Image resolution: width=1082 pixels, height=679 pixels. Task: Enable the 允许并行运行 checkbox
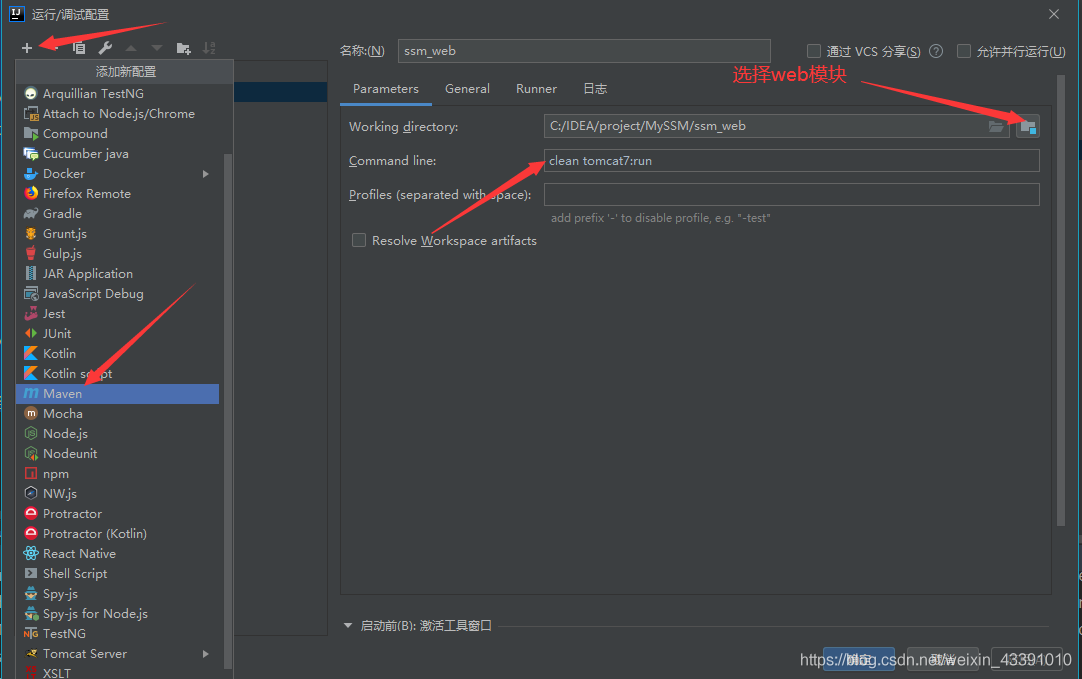[964, 51]
